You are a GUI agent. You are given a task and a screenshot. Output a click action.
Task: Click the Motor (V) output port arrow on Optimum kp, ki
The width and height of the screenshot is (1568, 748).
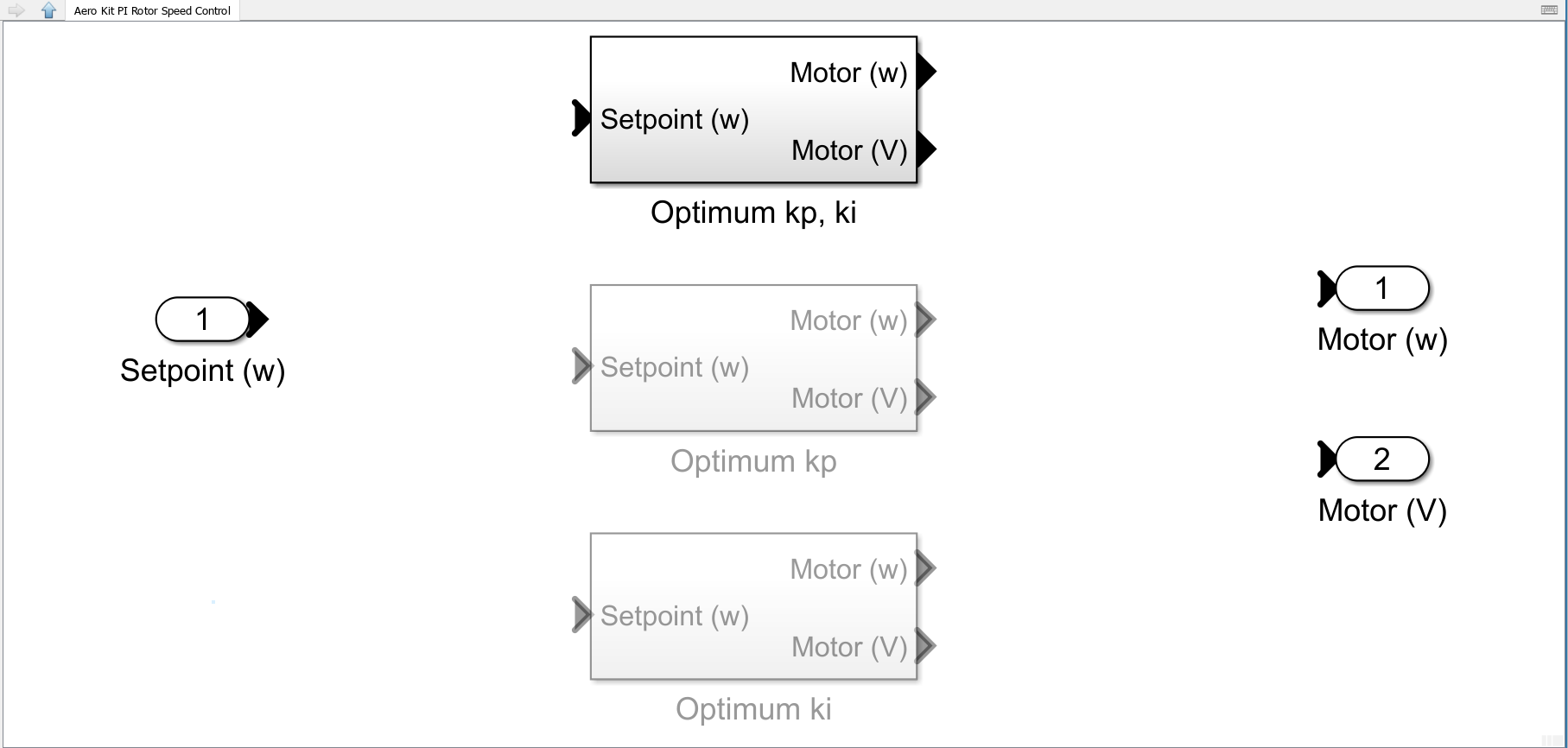click(926, 149)
